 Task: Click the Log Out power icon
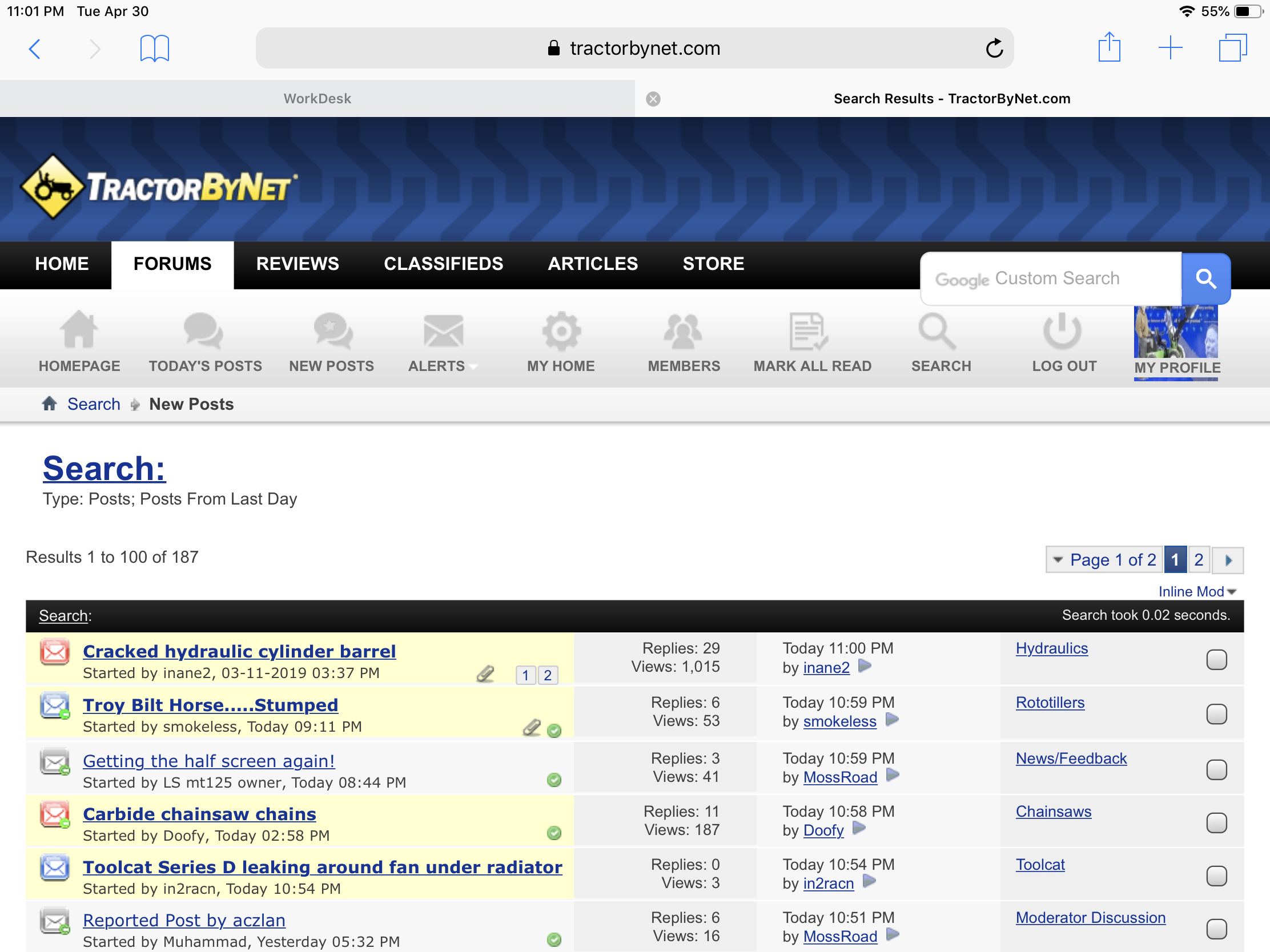click(x=1062, y=331)
